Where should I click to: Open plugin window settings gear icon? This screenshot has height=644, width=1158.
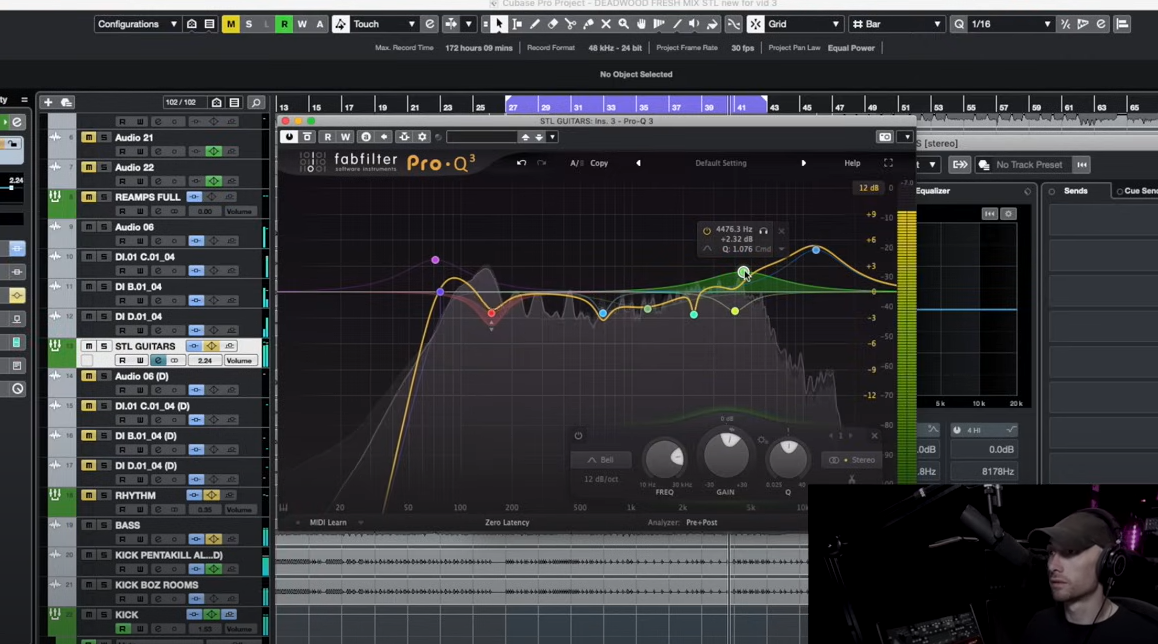(x=422, y=137)
